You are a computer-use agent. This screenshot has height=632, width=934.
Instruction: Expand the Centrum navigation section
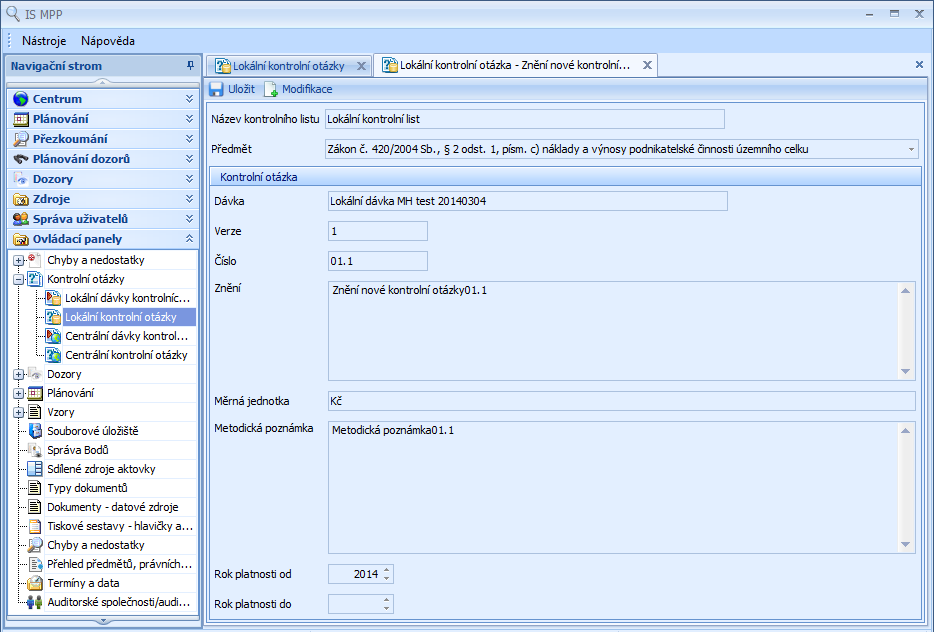pos(189,99)
